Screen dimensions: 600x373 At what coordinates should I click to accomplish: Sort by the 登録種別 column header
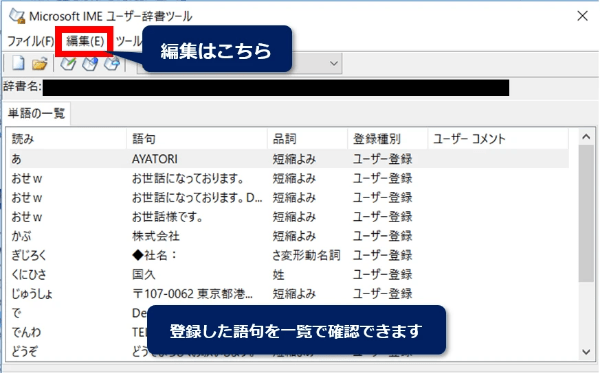[388, 138]
